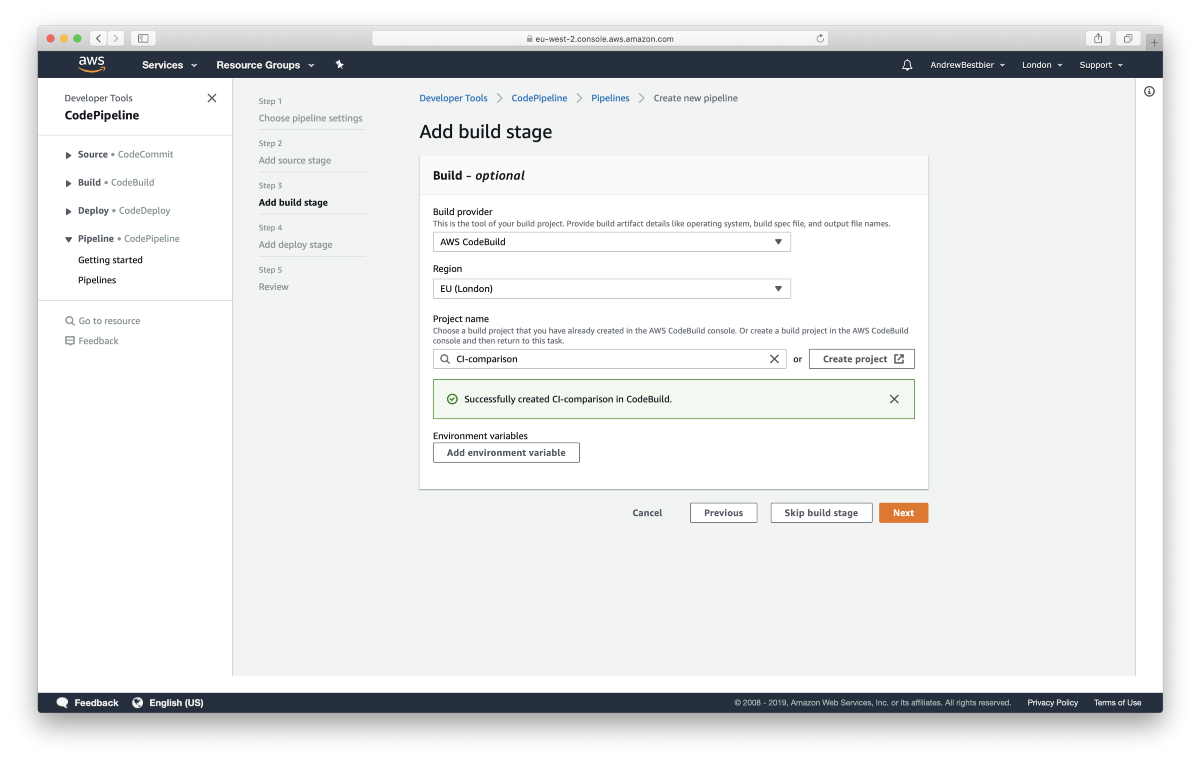This screenshot has width=1200, height=762.
Task: Open the notifications bell
Action: point(907,65)
